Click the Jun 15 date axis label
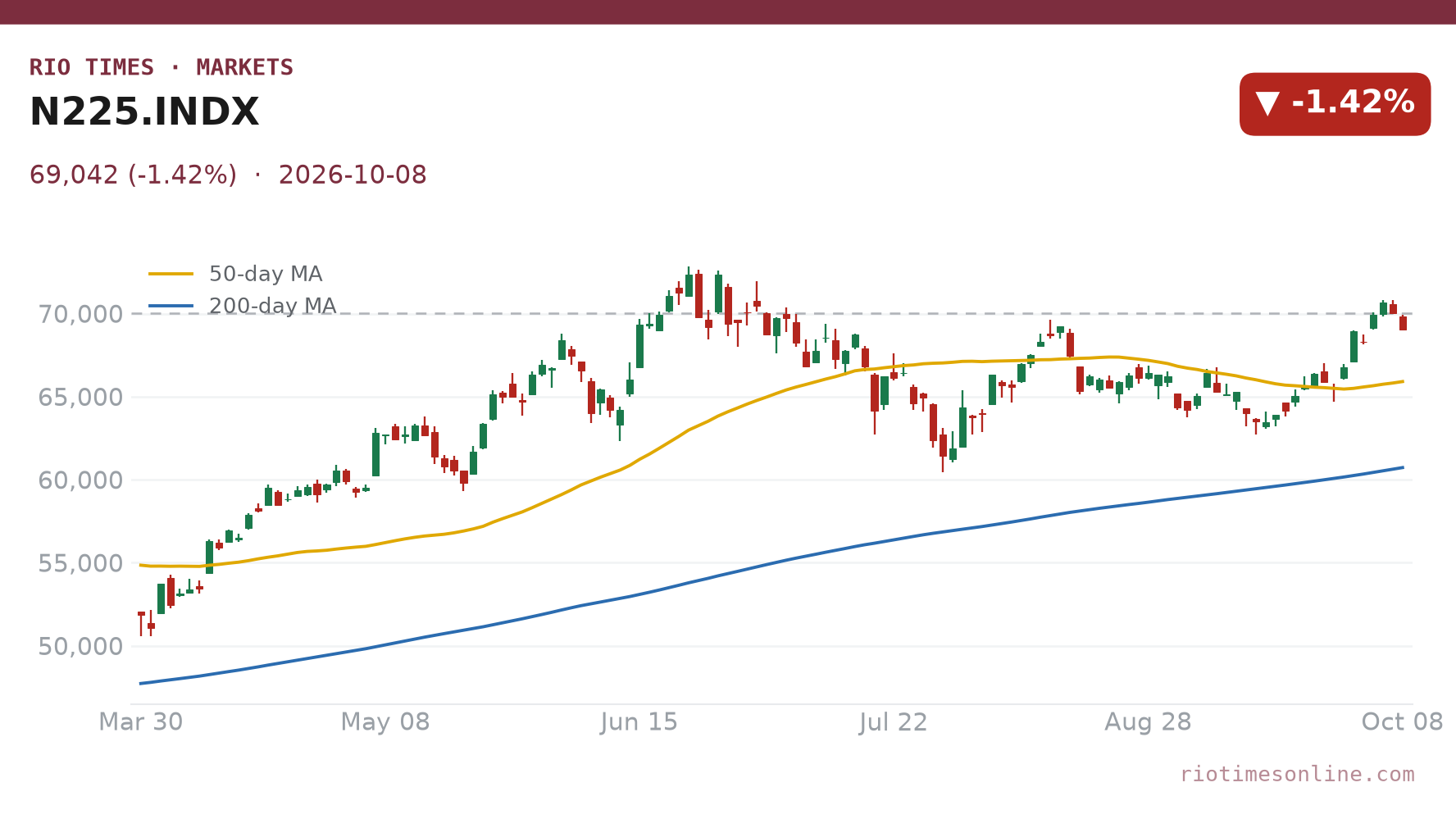The width and height of the screenshot is (1456, 819). click(x=639, y=722)
